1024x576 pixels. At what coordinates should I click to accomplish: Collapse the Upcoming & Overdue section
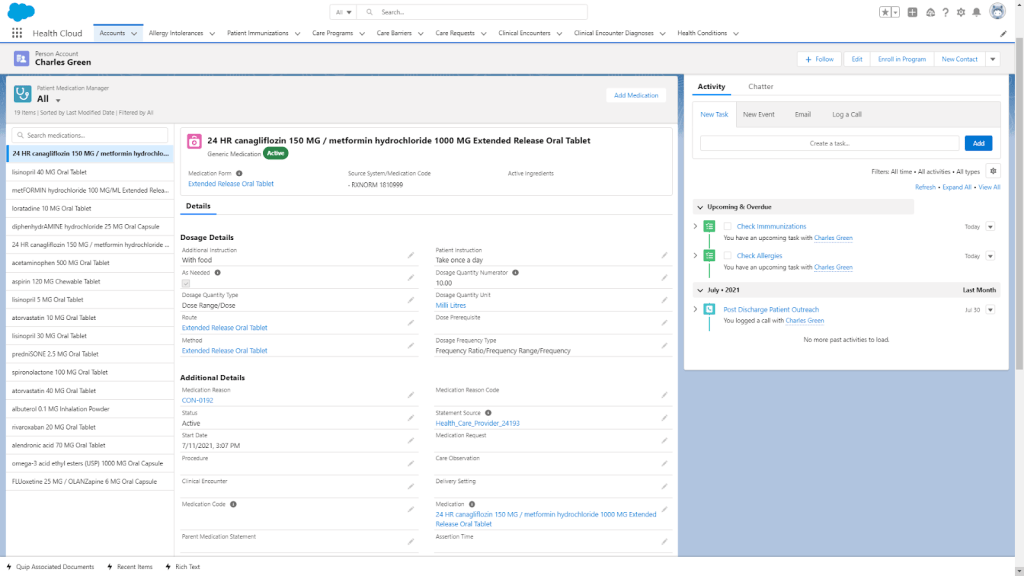[700, 207]
